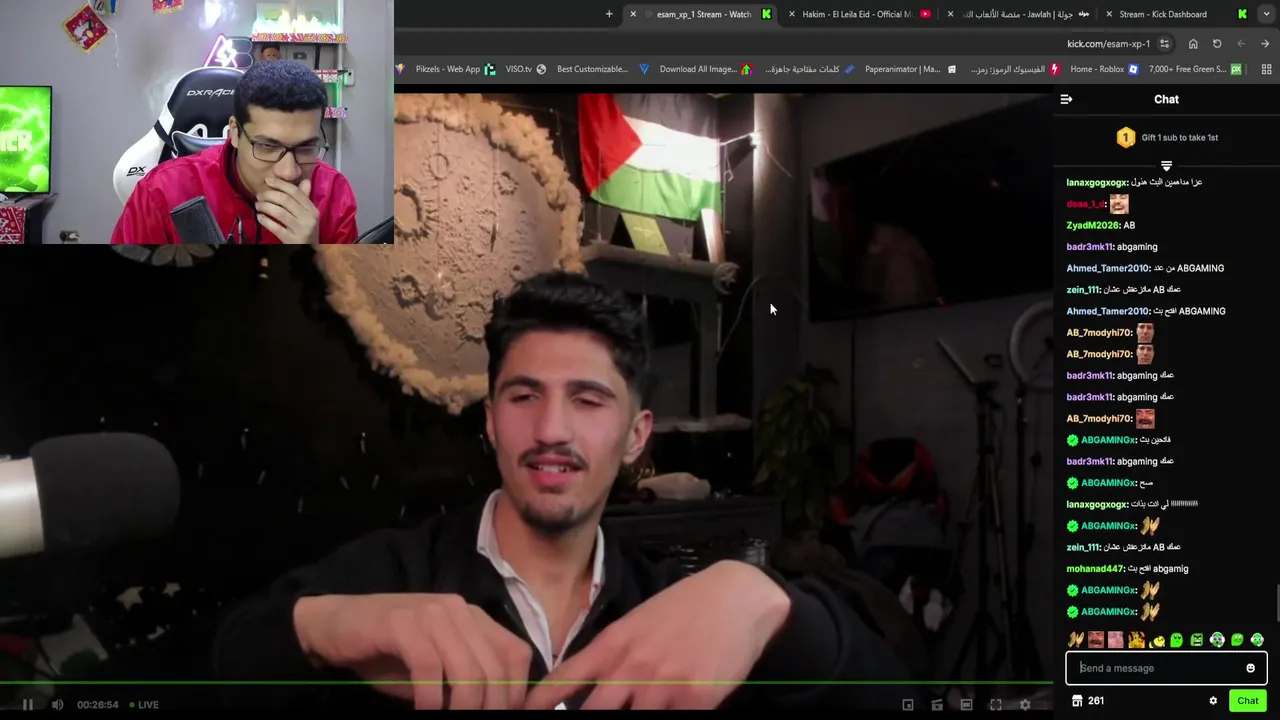Seek on the green stream progress bar

click(x=526, y=684)
